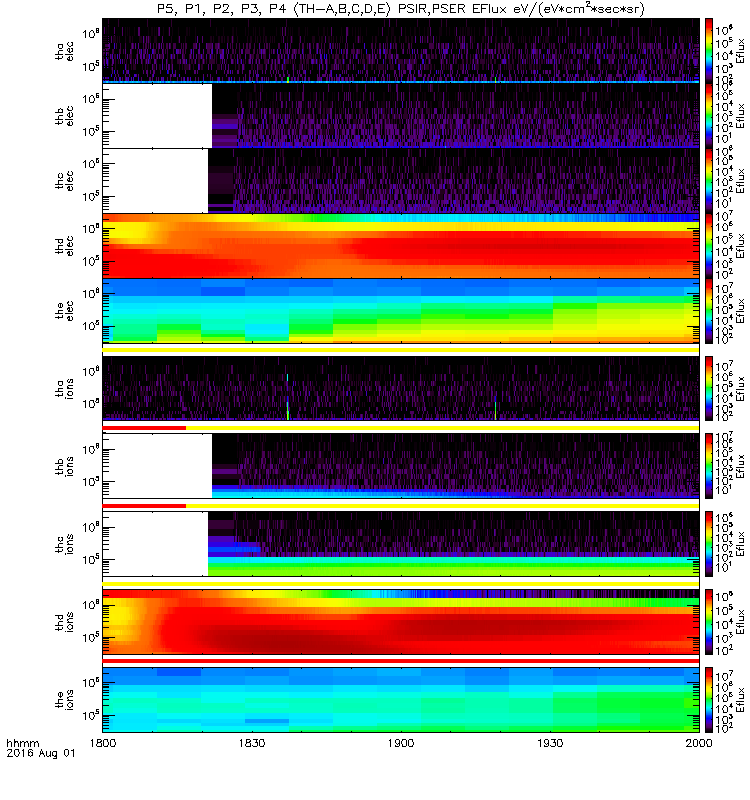Click the white data gap in thc ions

(x=156, y=544)
